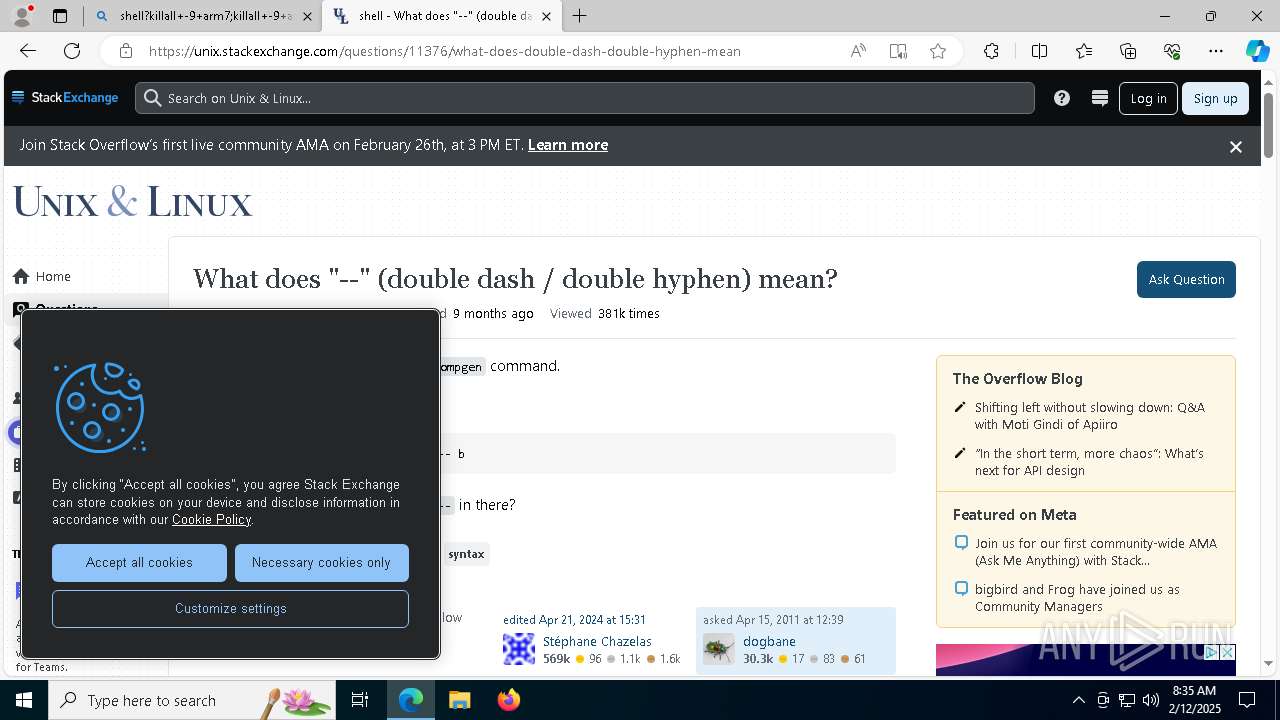
Task: Open the volume control tray icon
Action: pyautogui.click(x=1151, y=700)
